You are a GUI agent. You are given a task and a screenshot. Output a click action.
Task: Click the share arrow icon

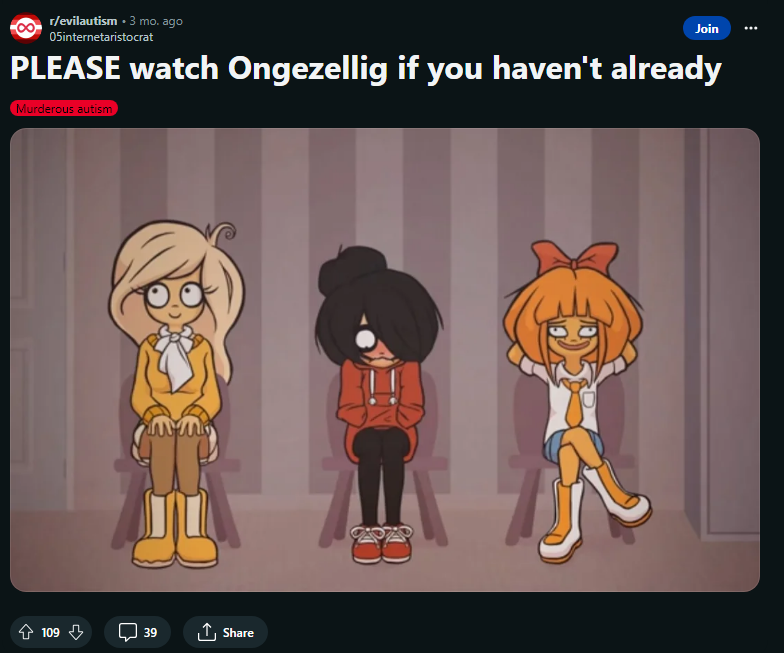(x=206, y=632)
